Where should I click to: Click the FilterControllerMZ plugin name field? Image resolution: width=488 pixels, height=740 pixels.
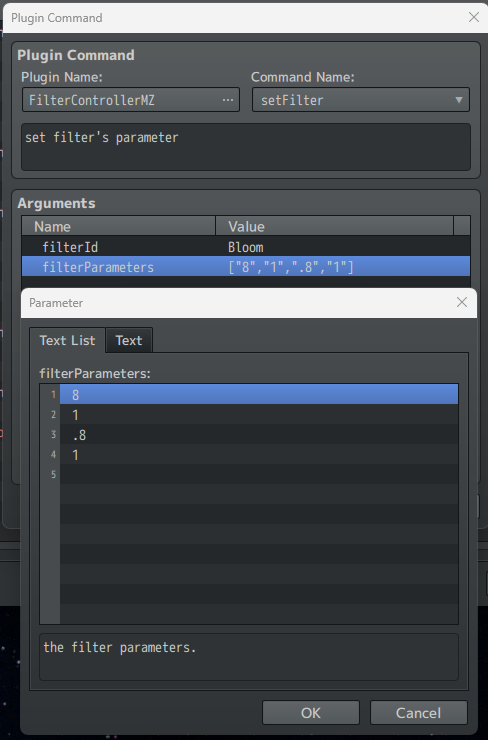point(131,100)
